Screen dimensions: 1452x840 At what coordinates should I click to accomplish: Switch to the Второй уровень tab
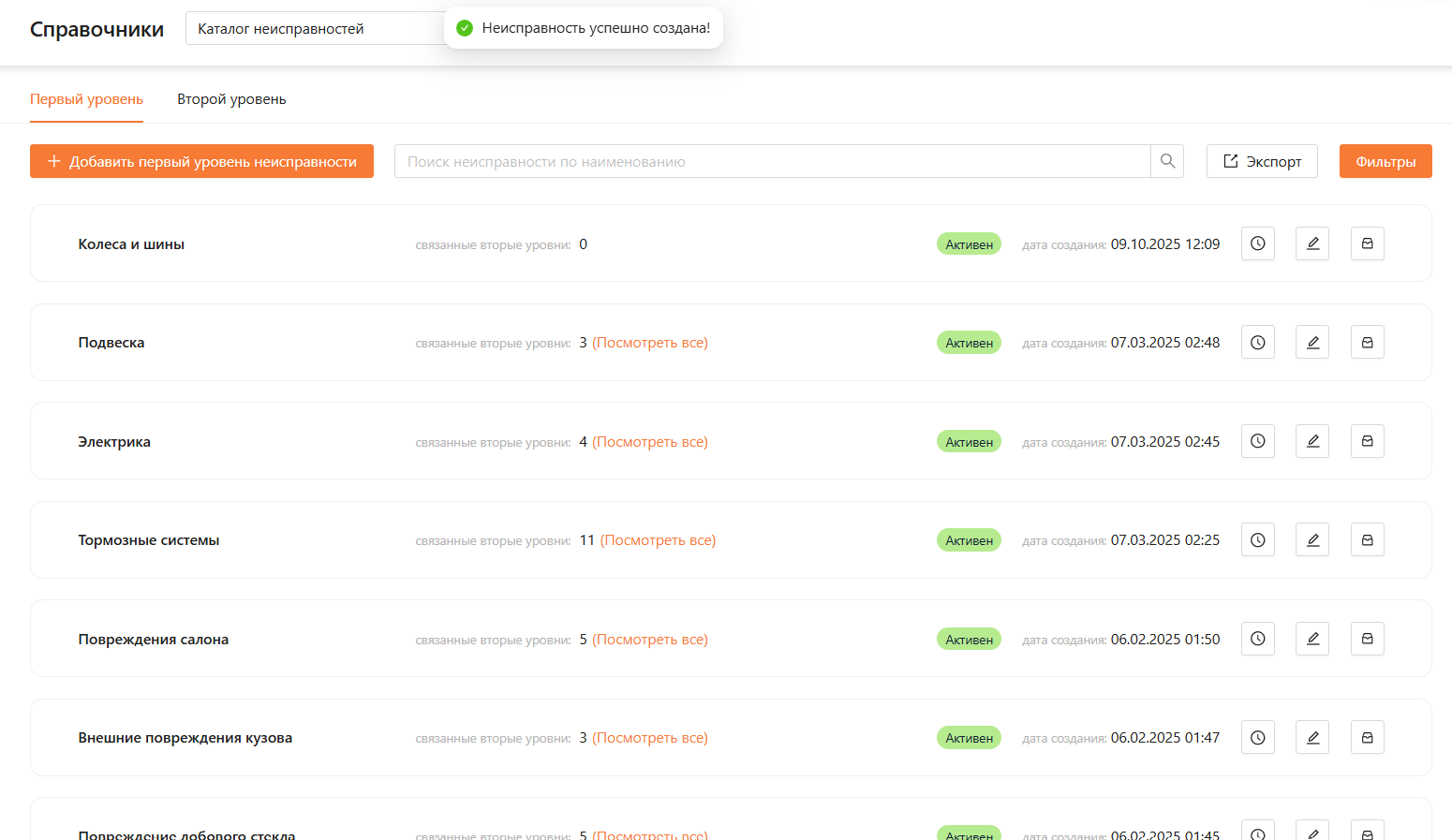pos(231,99)
